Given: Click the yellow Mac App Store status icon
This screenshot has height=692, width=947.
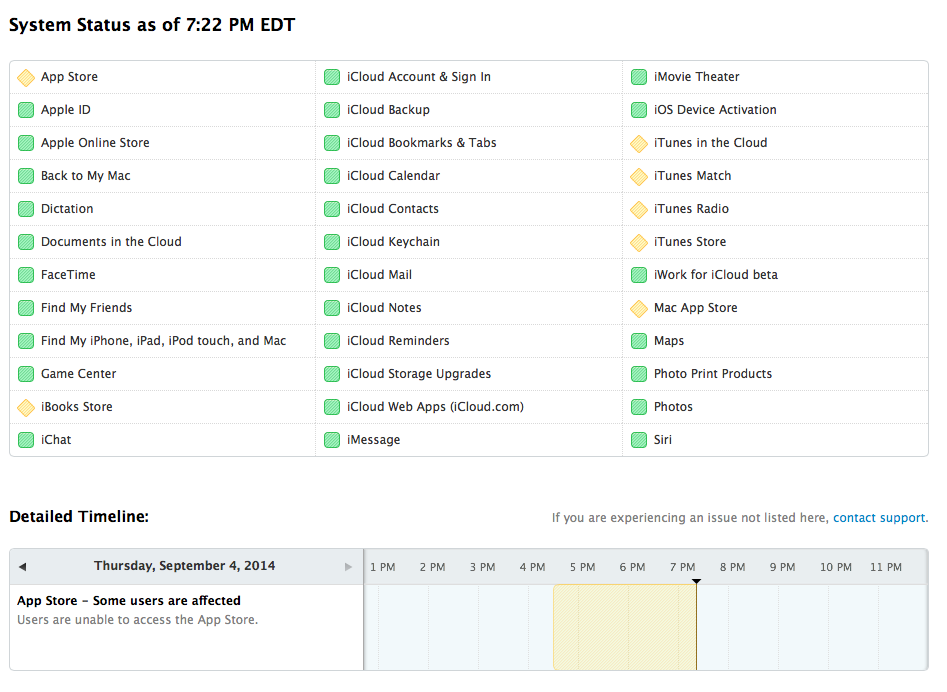Looking at the screenshot, I should click(x=639, y=308).
